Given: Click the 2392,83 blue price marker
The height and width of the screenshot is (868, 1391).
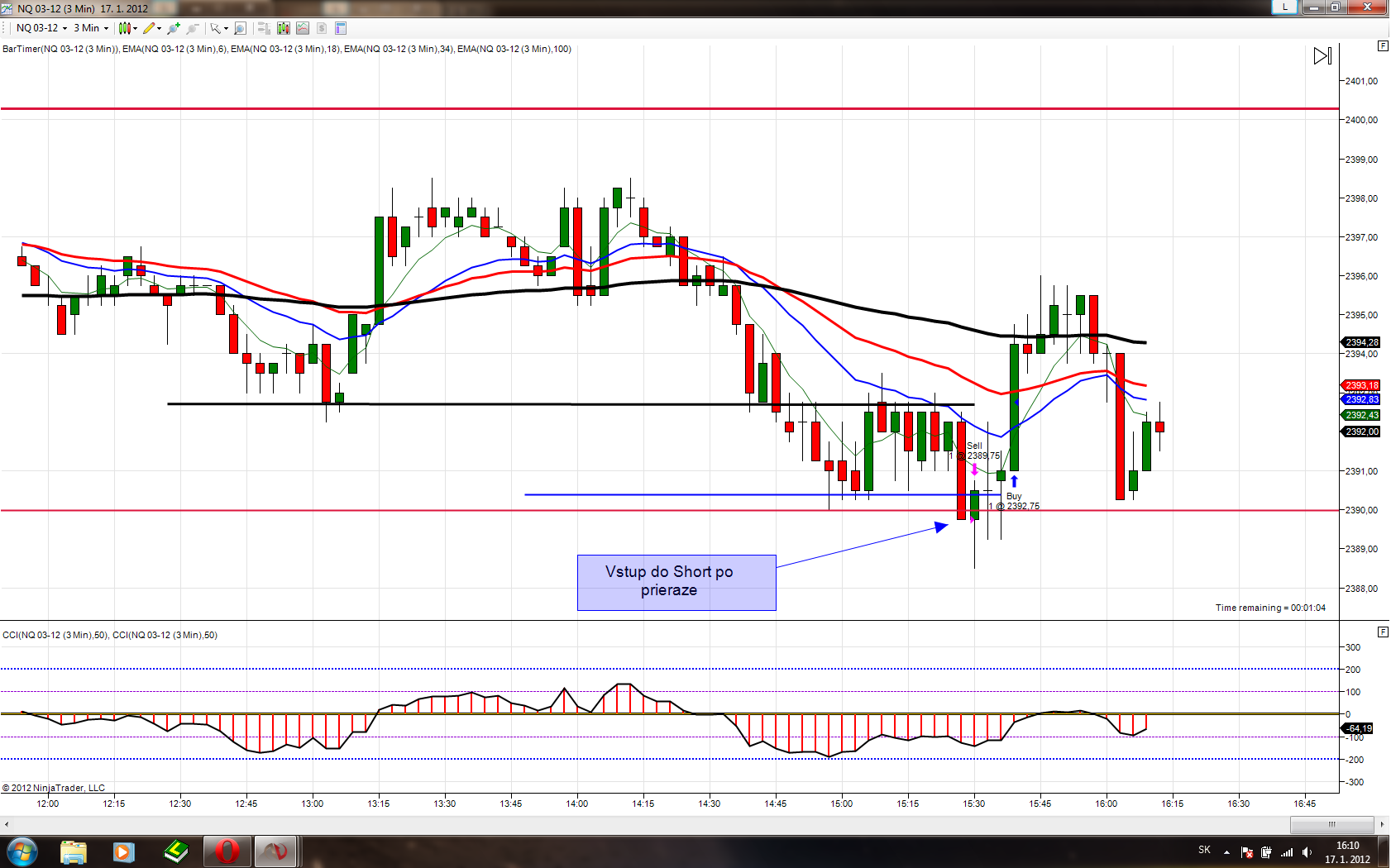Looking at the screenshot, I should pyautogui.click(x=1360, y=399).
